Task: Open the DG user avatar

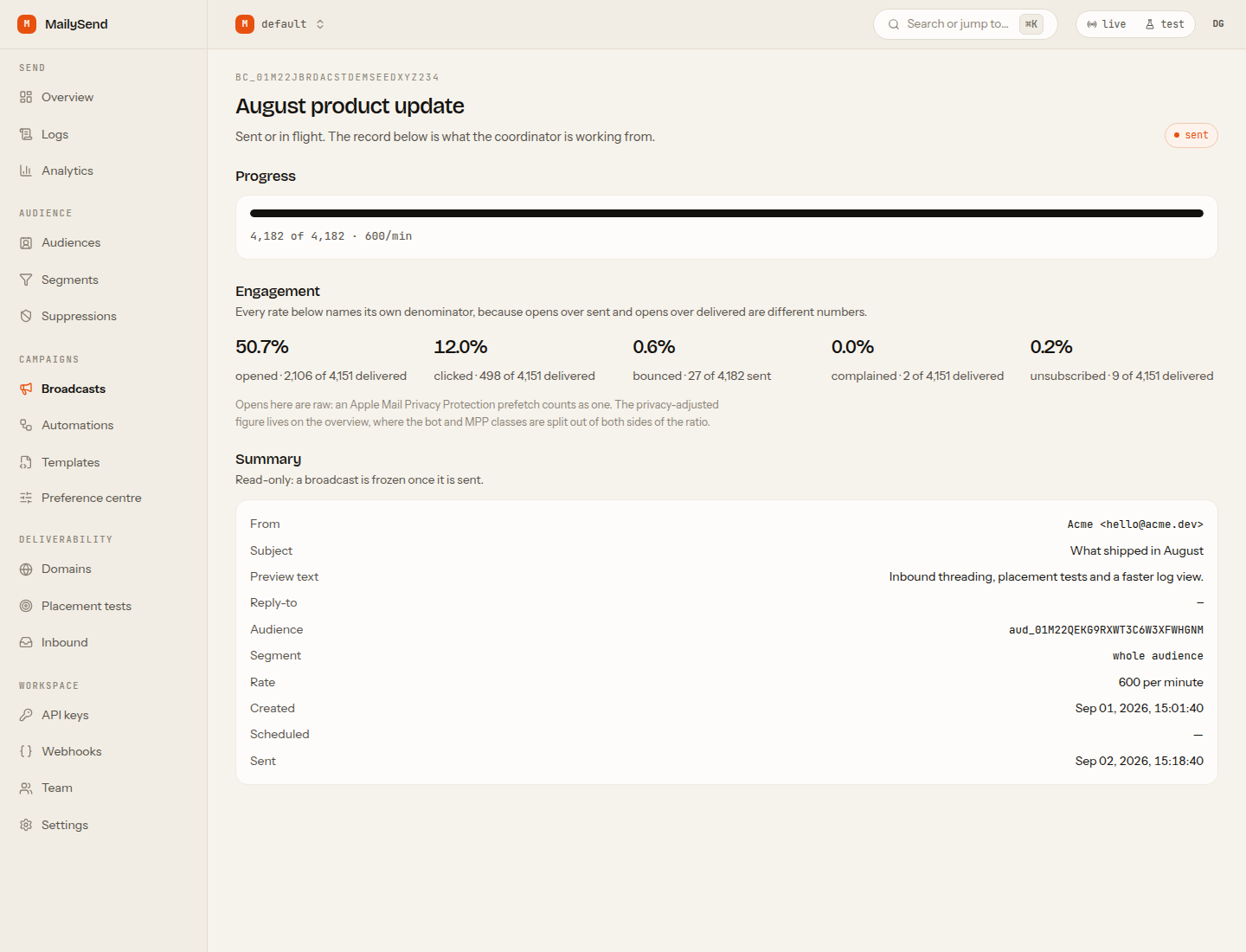Action: click(1218, 24)
